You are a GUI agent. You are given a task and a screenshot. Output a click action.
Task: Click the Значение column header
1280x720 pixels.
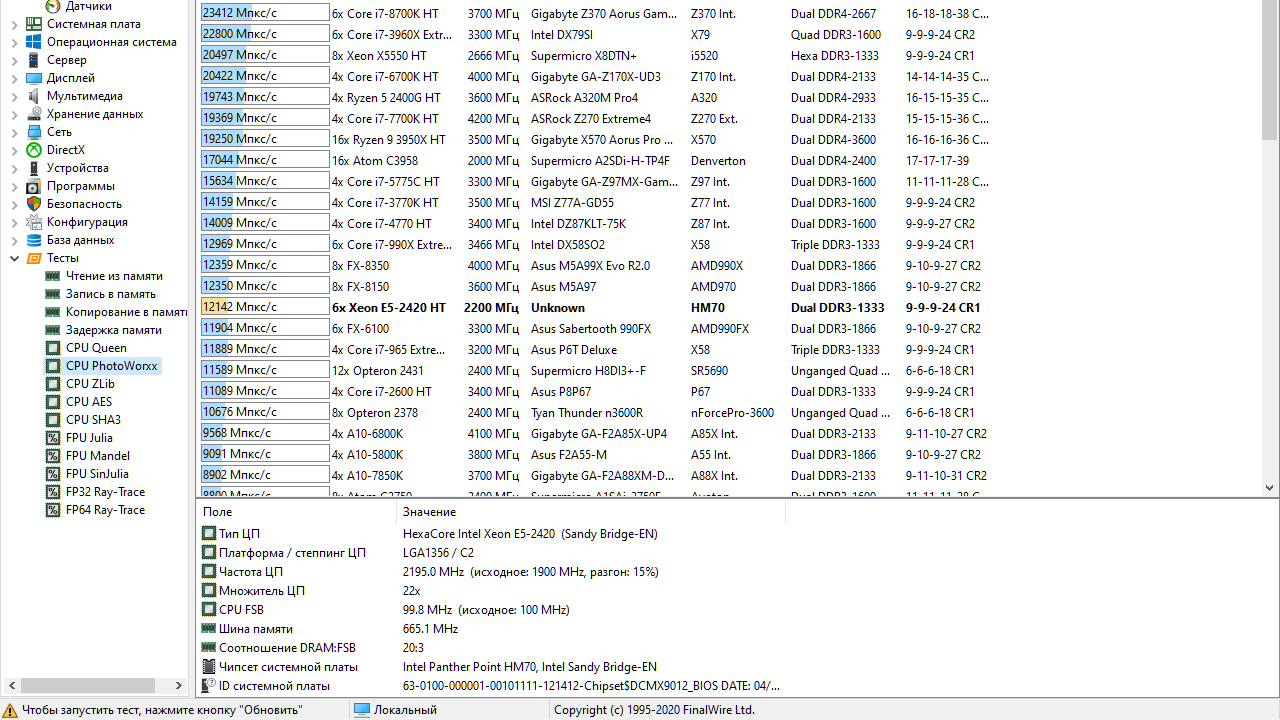(x=590, y=512)
